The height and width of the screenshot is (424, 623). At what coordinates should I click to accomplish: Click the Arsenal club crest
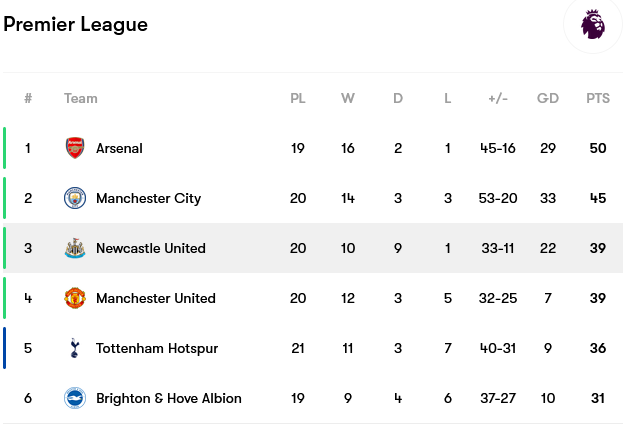[x=75, y=148]
